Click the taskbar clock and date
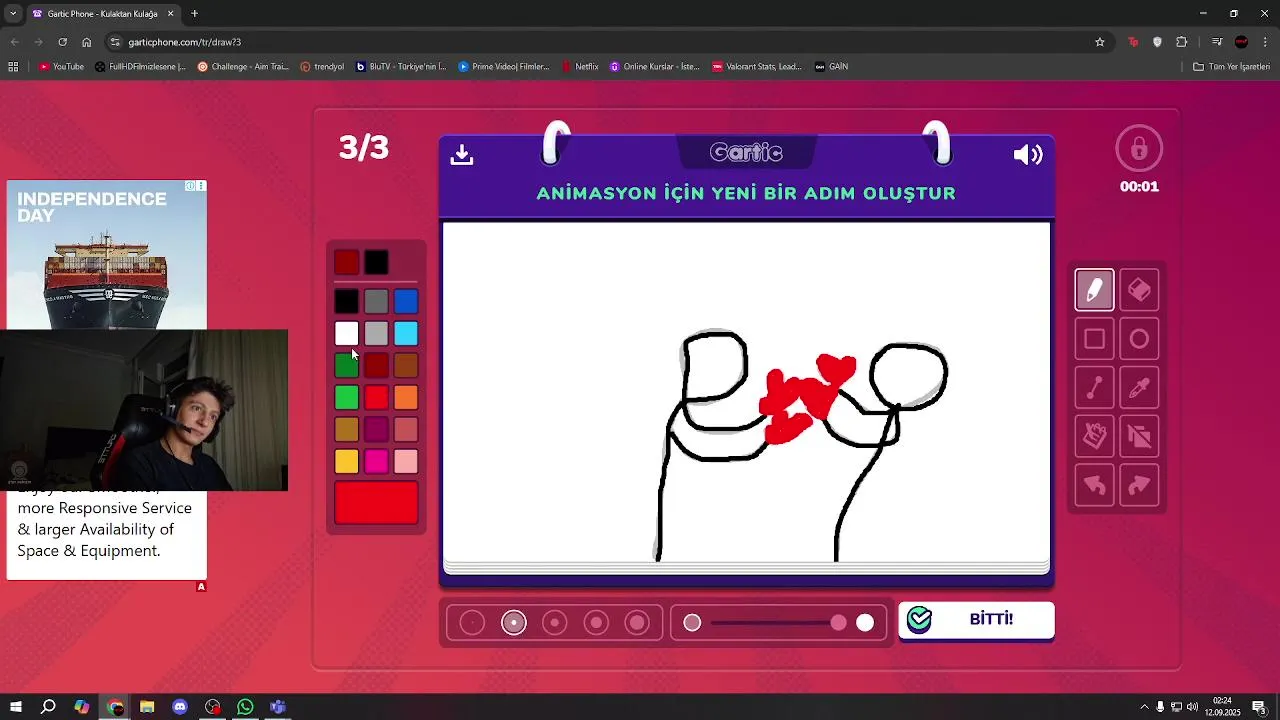This screenshot has height=720, width=1280. point(1222,707)
